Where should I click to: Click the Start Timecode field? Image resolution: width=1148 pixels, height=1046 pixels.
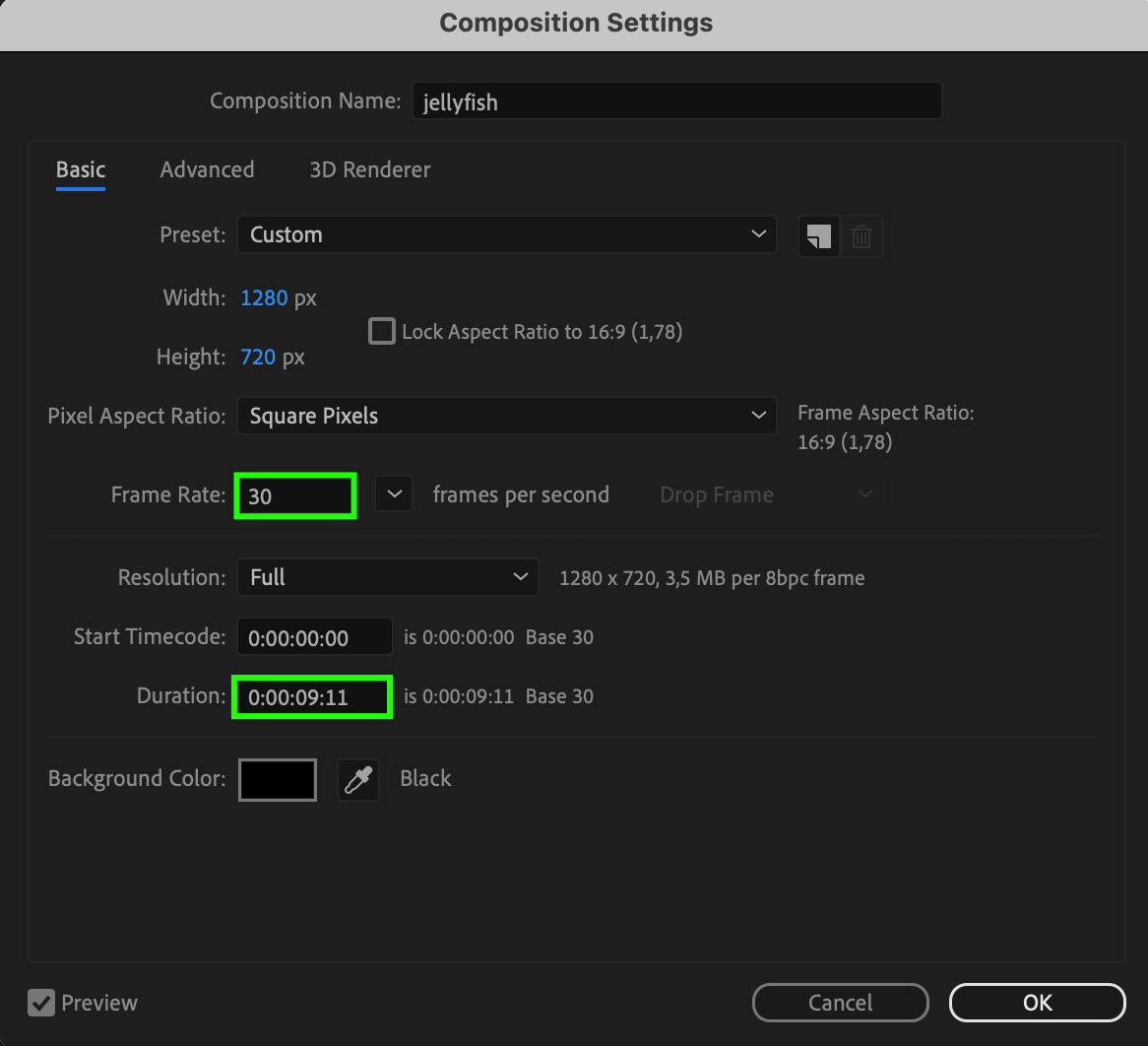(x=314, y=637)
